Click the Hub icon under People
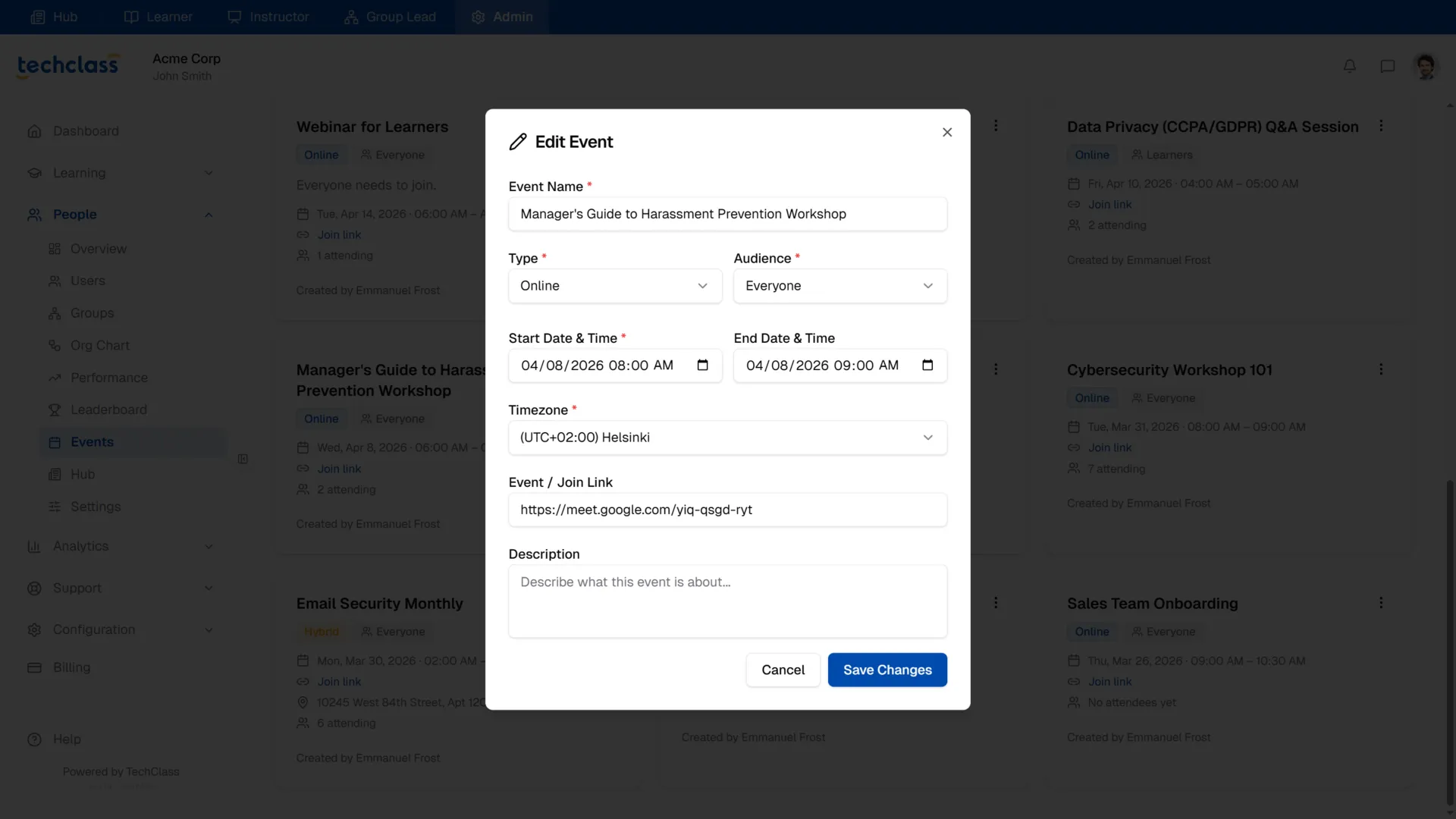 click(55, 474)
